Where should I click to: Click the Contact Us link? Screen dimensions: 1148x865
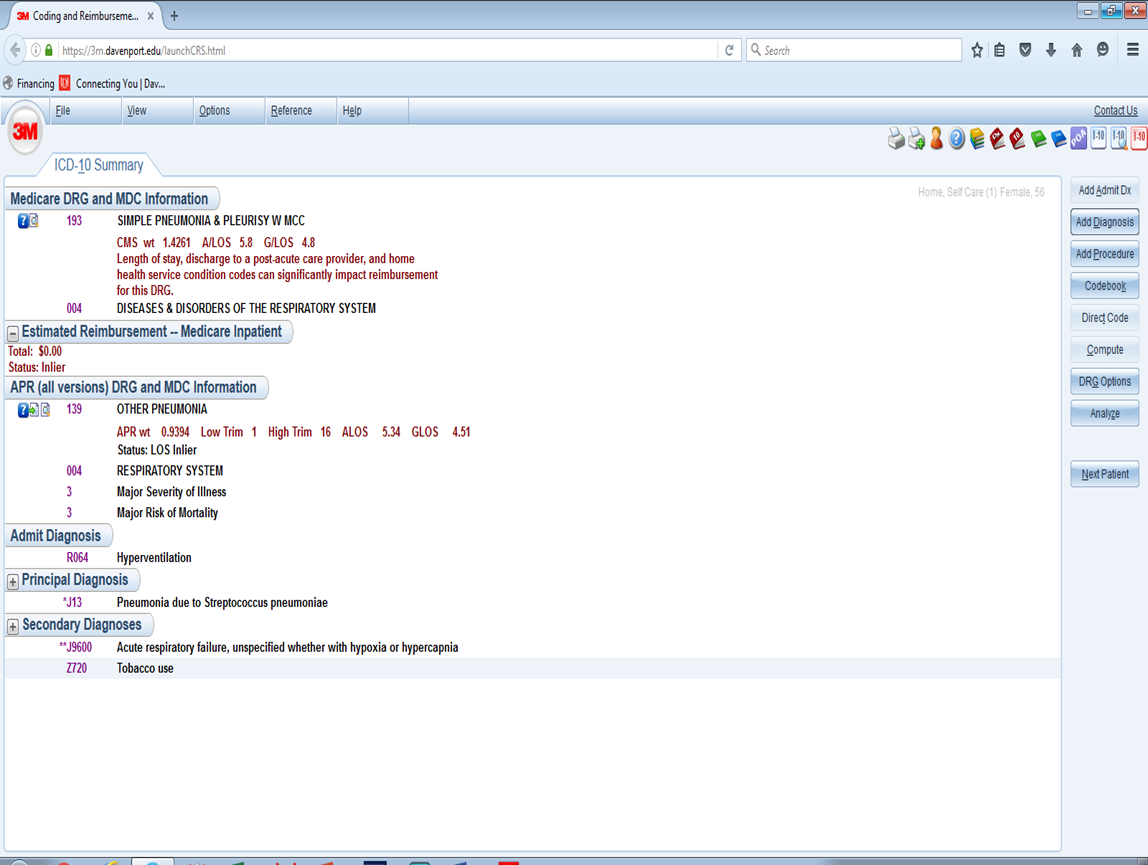(x=1114, y=110)
